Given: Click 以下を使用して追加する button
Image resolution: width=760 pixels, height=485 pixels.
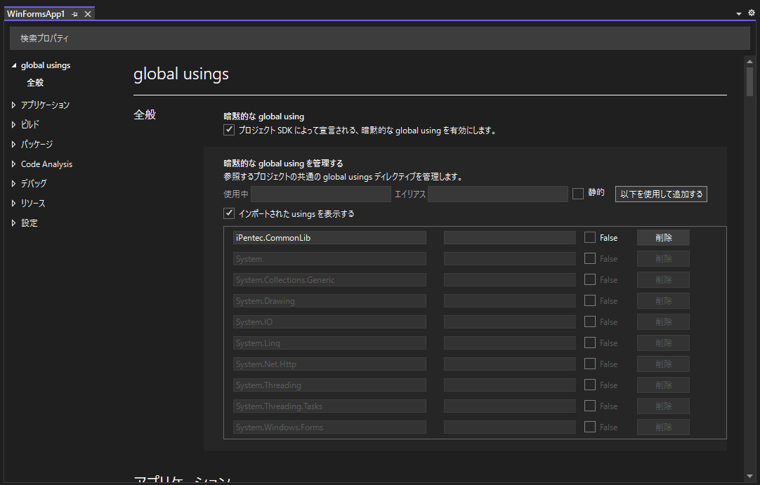Looking at the screenshot, I should coord(661,194).
